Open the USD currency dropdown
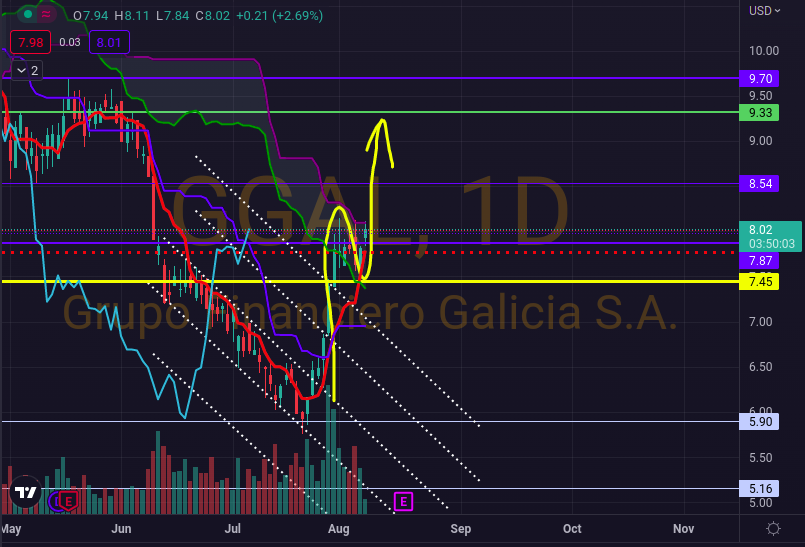The width and height of the screenshot is (805, 547). [x=765, y=10]
